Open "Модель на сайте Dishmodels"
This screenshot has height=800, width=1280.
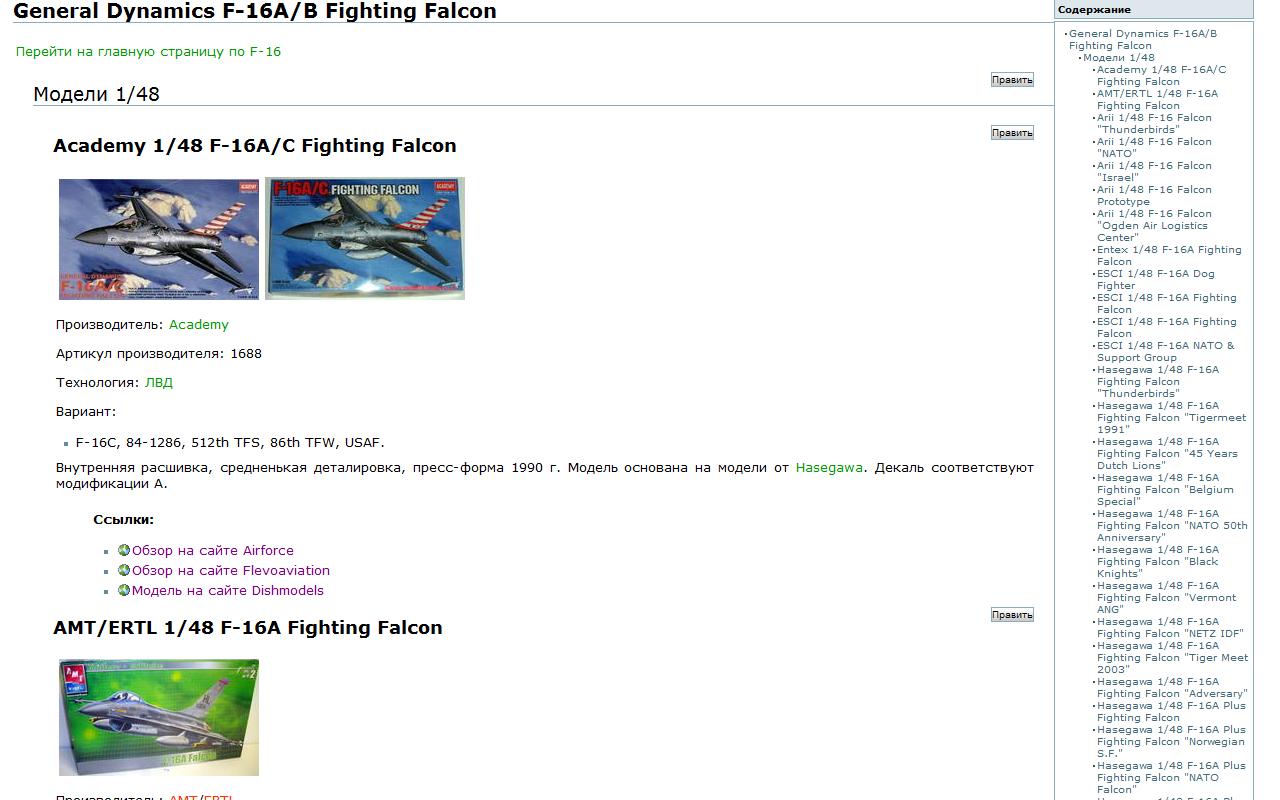point(226,590)
